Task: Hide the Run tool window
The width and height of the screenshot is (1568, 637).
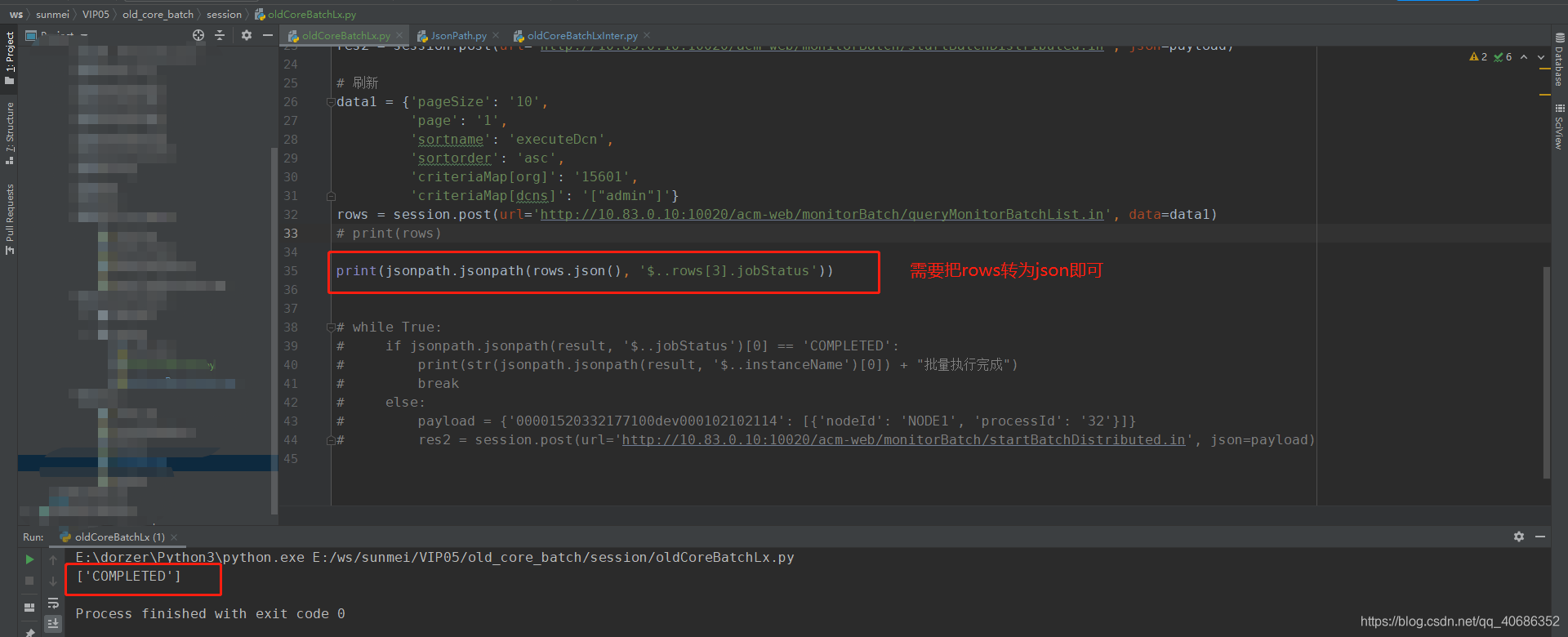Action: (x=1540, y=537)
